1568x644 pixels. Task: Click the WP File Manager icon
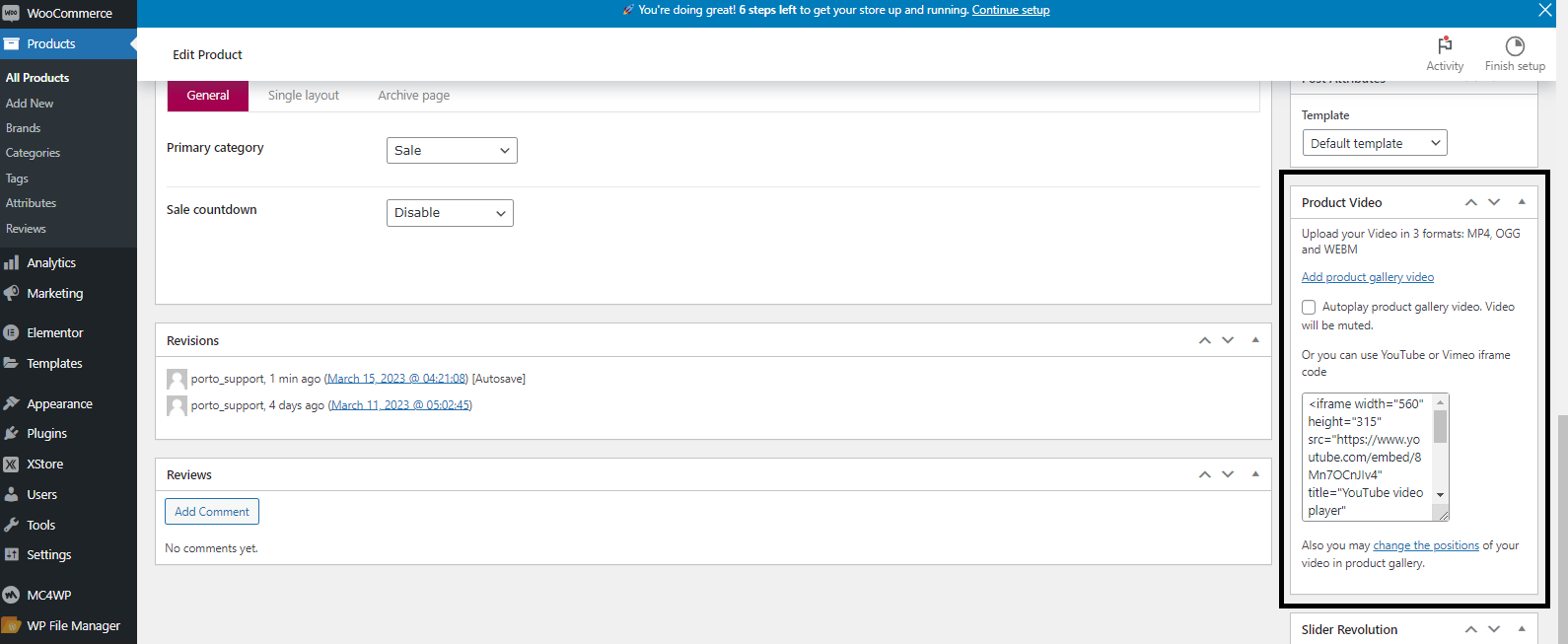[11, 625]
